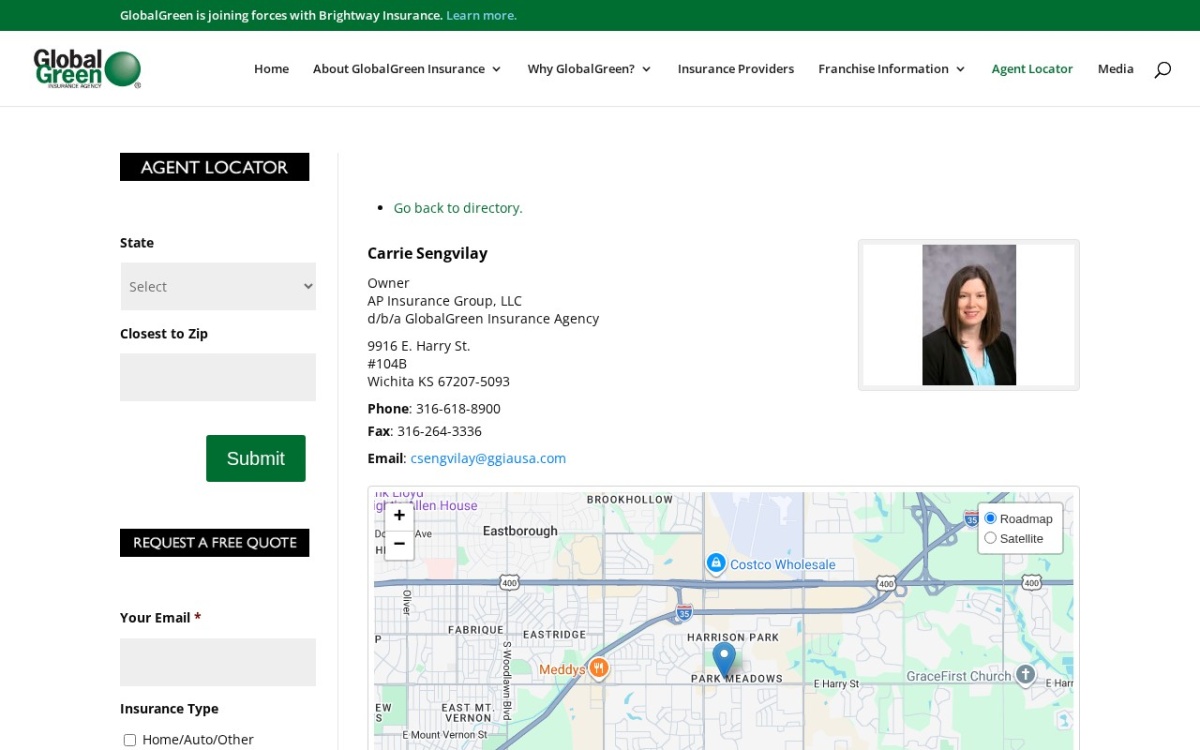
Task: Click the GlobalGreen logo
Action: (x=87, y=68)
